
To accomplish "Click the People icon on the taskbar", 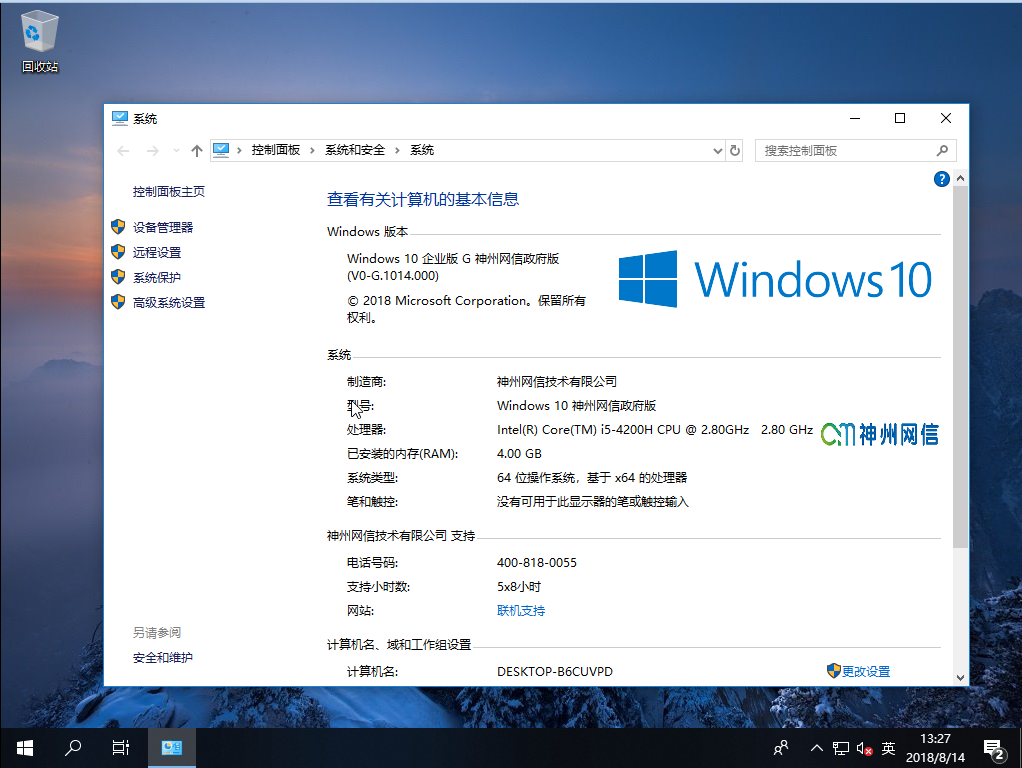I will point(781,748).
